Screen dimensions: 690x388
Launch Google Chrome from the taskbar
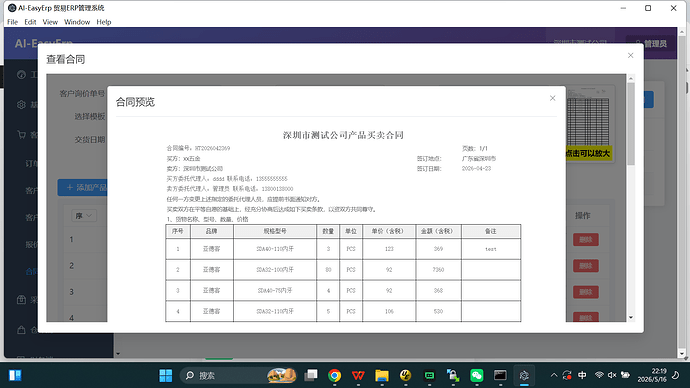(334, 375)
